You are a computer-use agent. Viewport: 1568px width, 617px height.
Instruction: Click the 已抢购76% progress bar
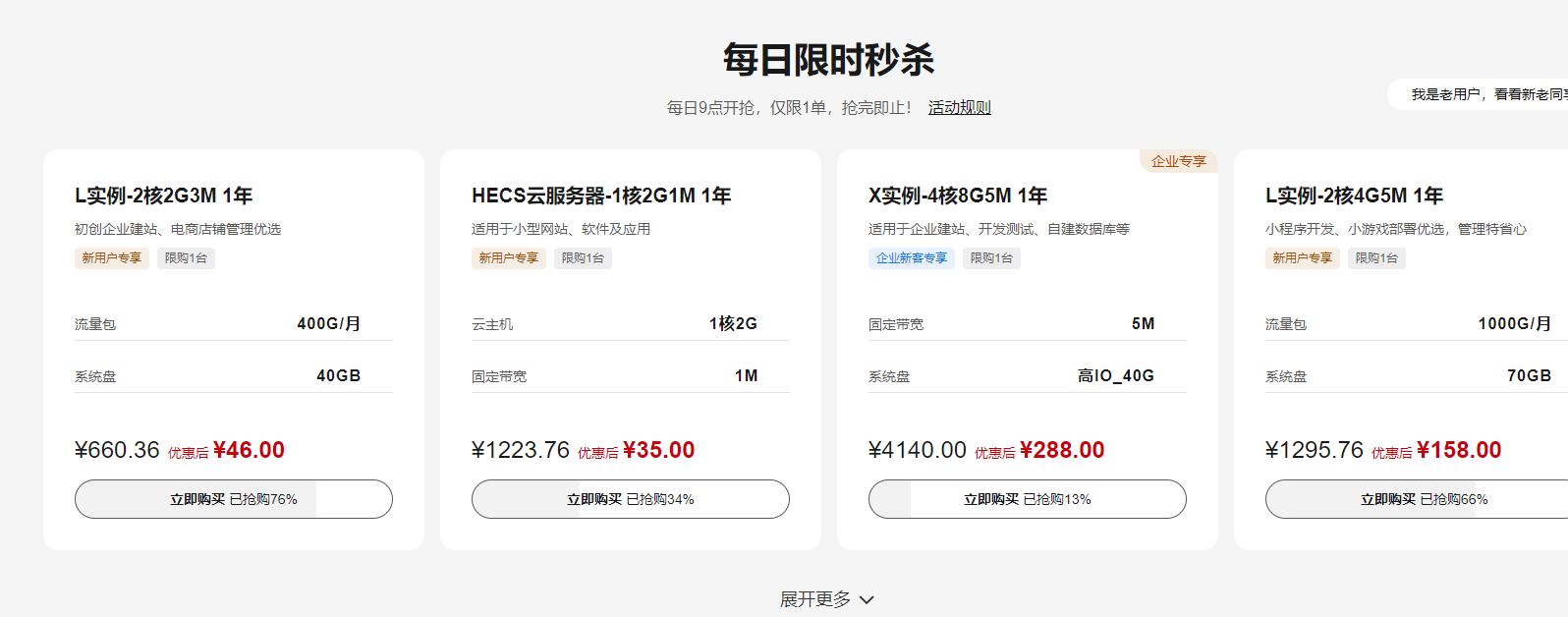click(234, 499)
